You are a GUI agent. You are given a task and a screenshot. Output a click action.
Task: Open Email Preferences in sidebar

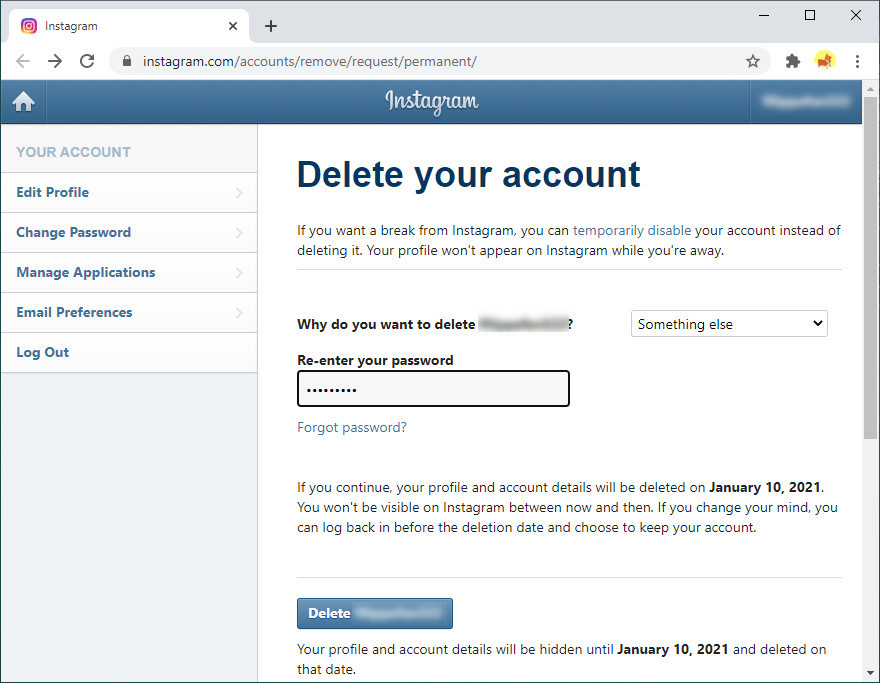(129, 312)
